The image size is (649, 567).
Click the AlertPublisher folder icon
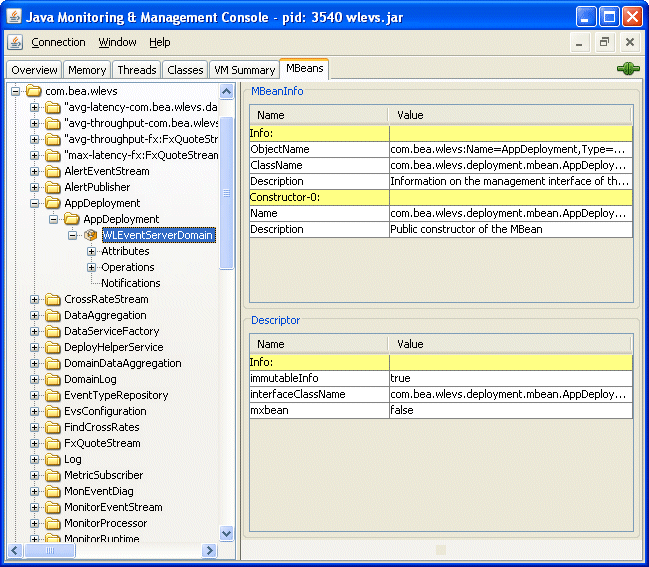coord(53,187)
